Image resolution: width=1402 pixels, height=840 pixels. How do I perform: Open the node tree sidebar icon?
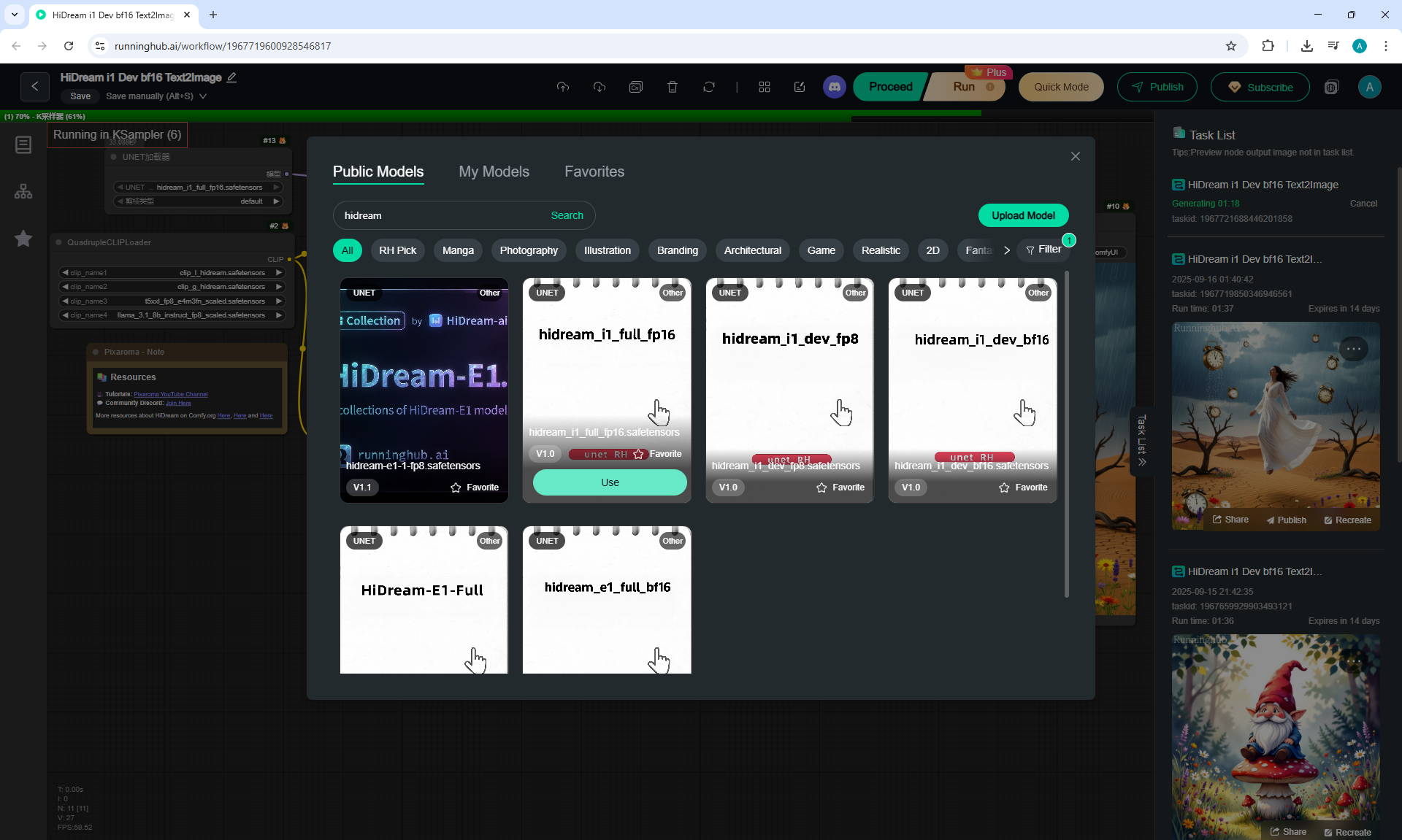[x=23, y=192]
